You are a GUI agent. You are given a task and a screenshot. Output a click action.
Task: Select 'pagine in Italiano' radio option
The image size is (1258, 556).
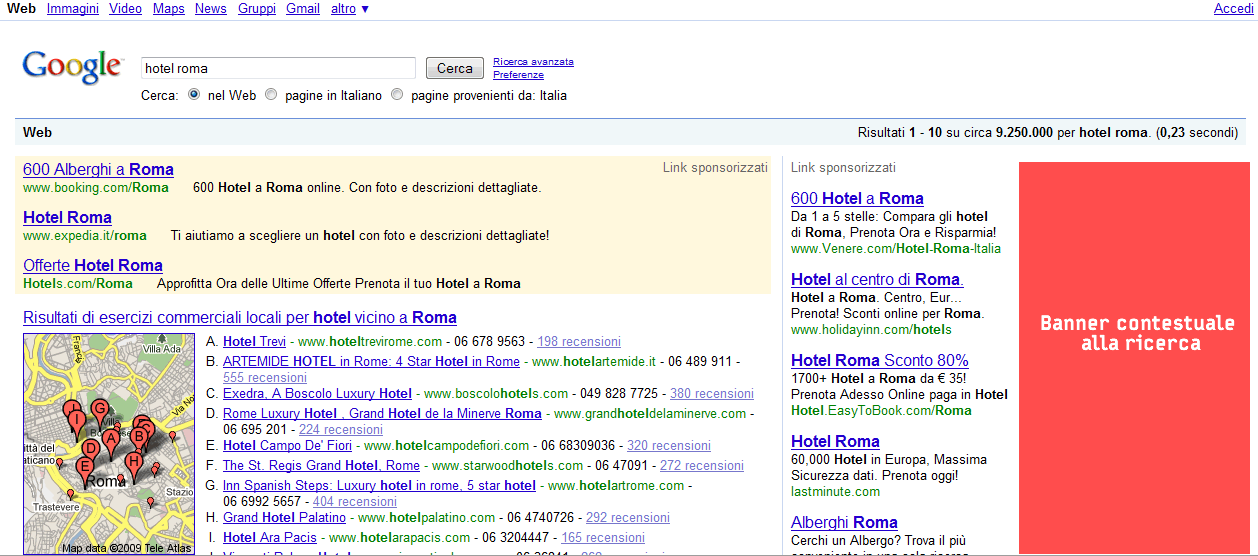[x=271, y=95]
